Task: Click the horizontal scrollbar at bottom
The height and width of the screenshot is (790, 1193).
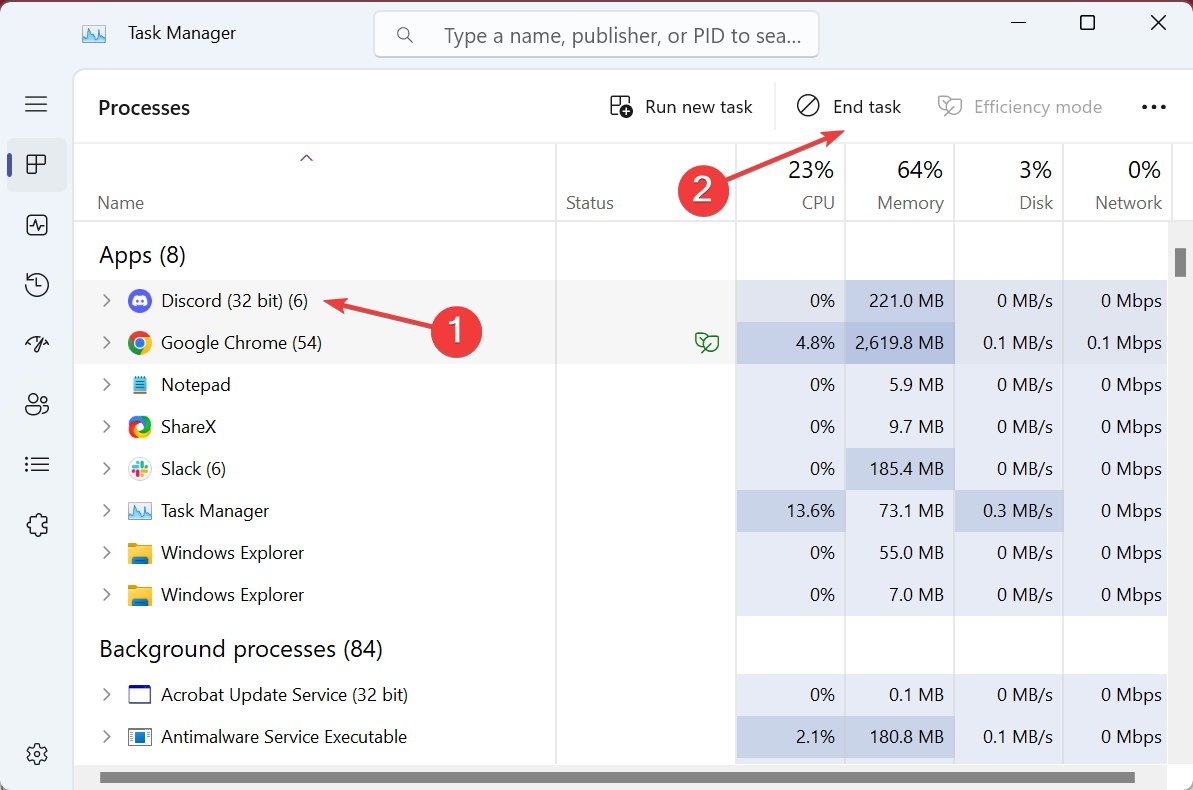Action: coord(617,777)
